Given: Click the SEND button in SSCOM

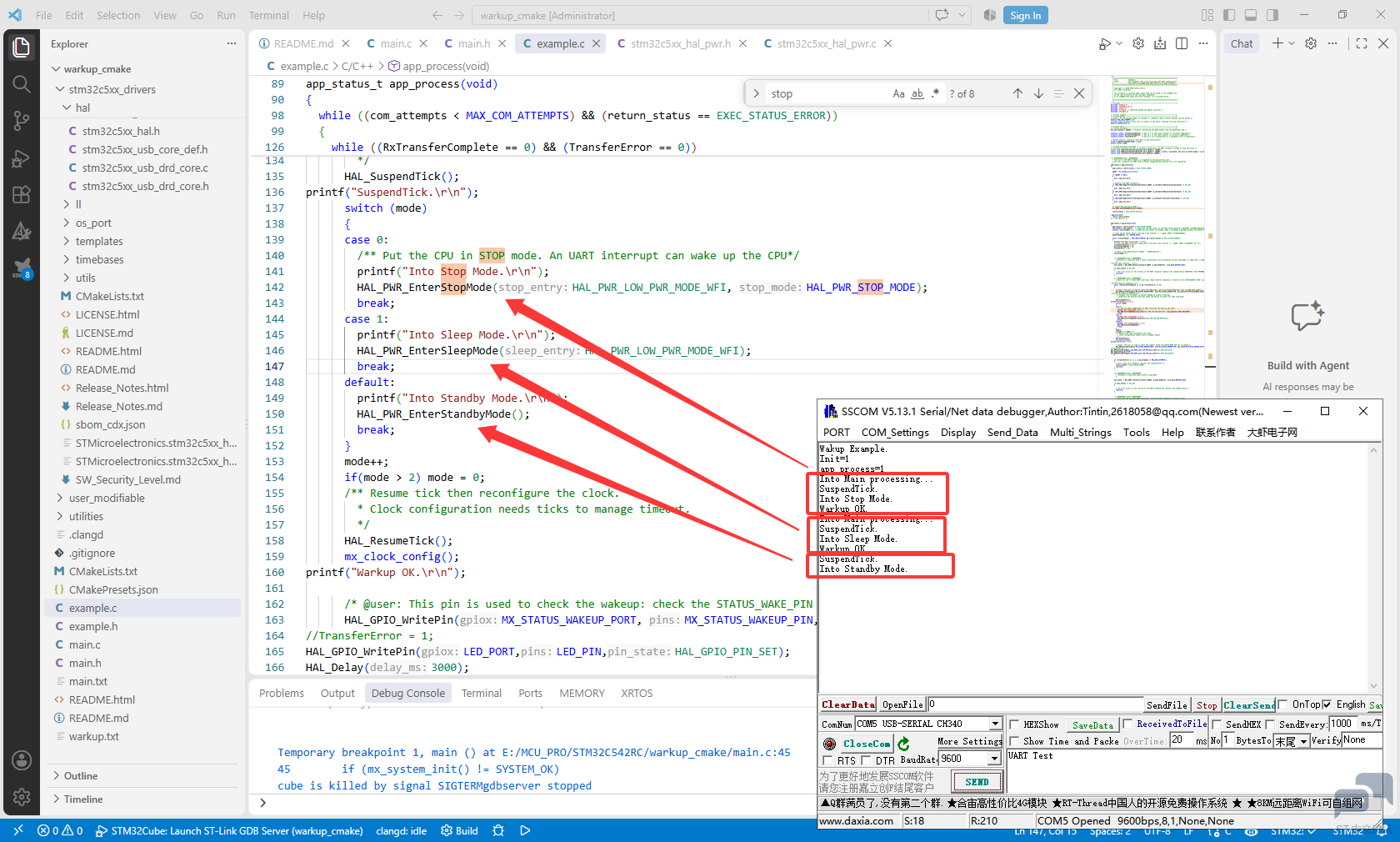Looking at the screenshot, I should tap(977, 782).
